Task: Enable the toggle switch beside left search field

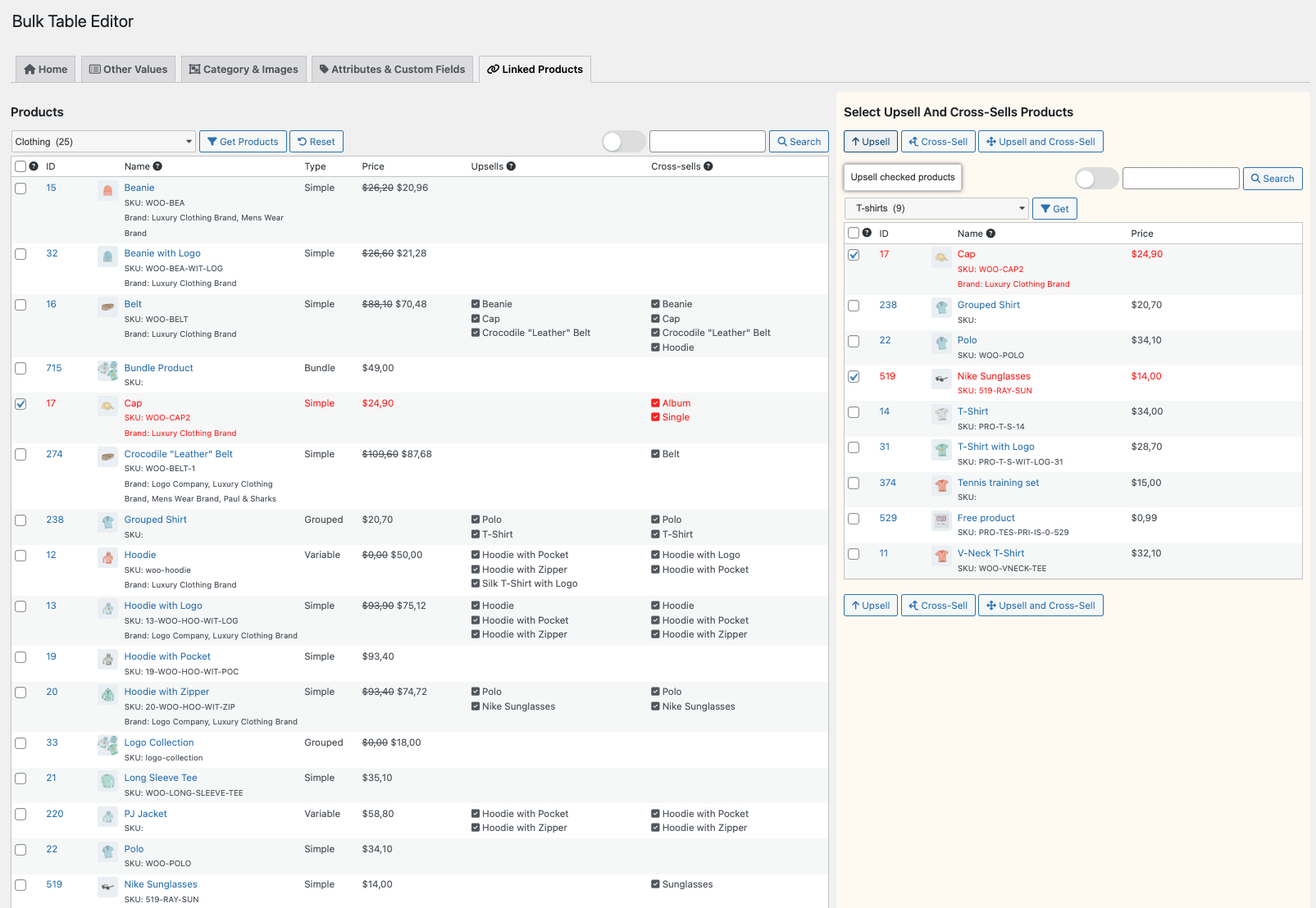Action: point(623,141)
